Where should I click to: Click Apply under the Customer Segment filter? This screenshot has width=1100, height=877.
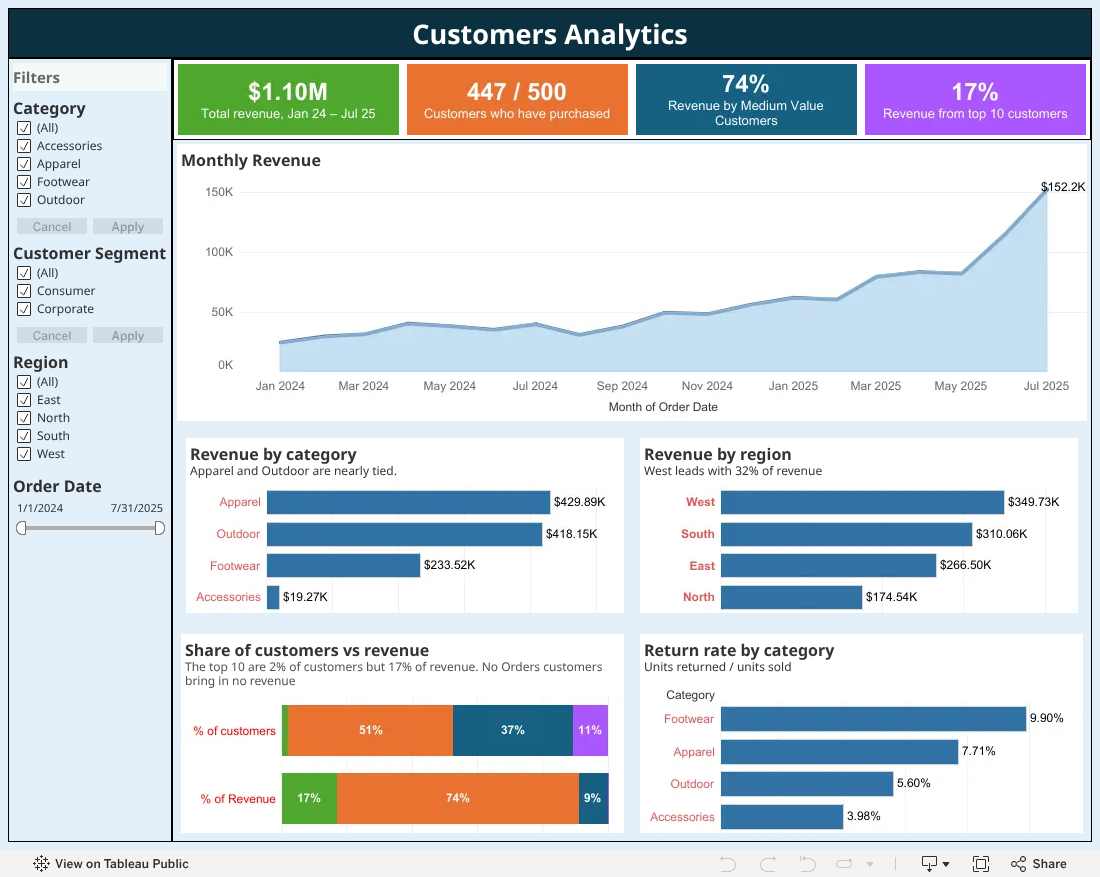[128, 335]
